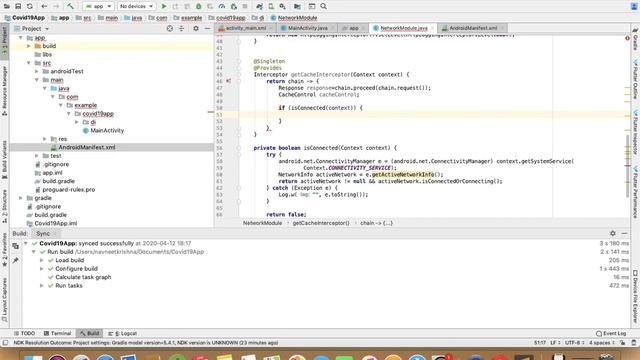Open the Project view selector dropdown
The image size is (640, 360).
click(32, 29)
